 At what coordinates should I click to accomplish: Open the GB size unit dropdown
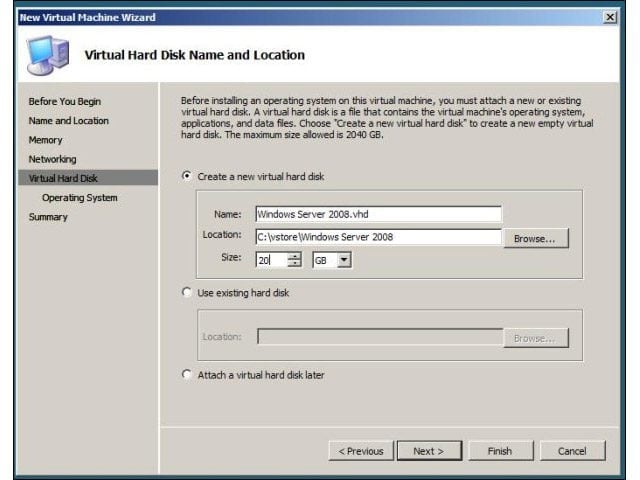tap(344, 260)
